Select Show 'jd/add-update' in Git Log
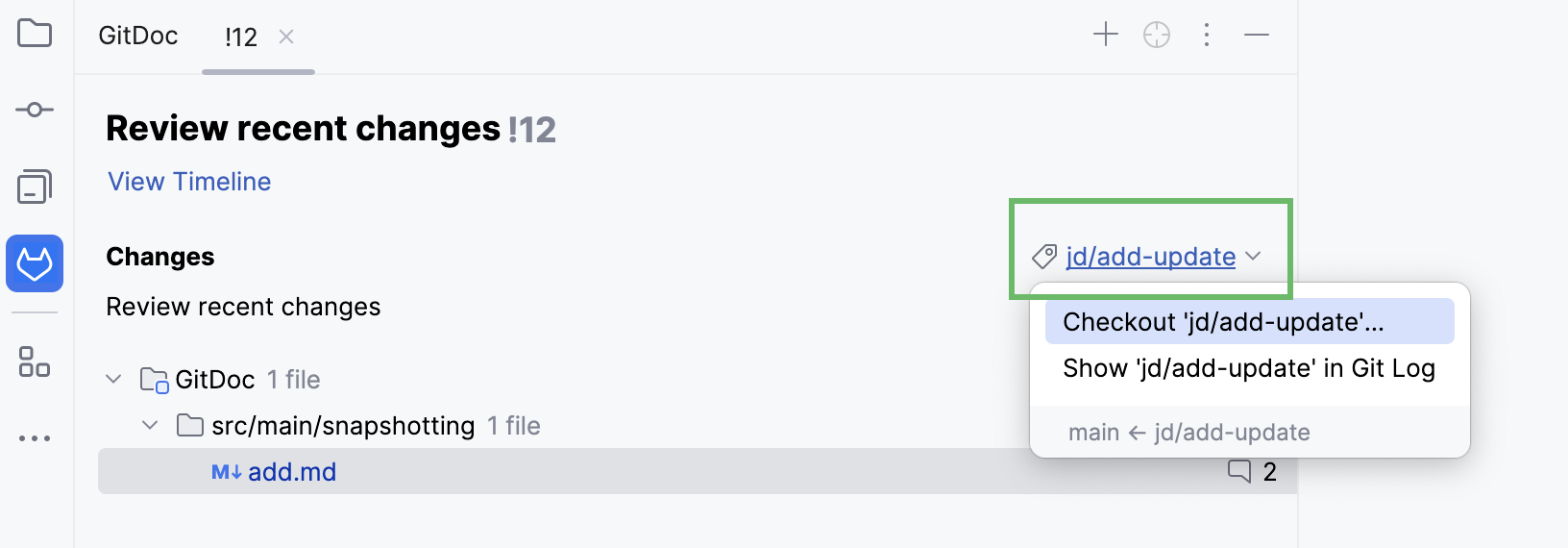This screenshot has width=1568, height=548. (1249, 368)
